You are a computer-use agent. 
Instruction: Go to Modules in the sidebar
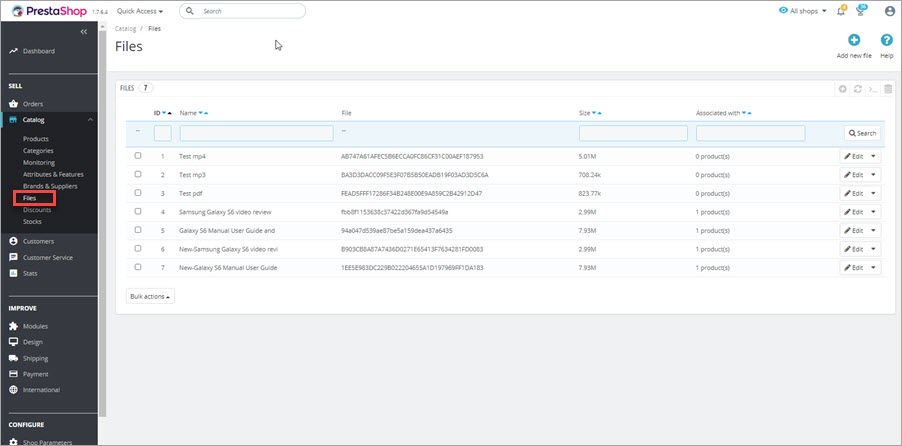[x=35, y=326]
